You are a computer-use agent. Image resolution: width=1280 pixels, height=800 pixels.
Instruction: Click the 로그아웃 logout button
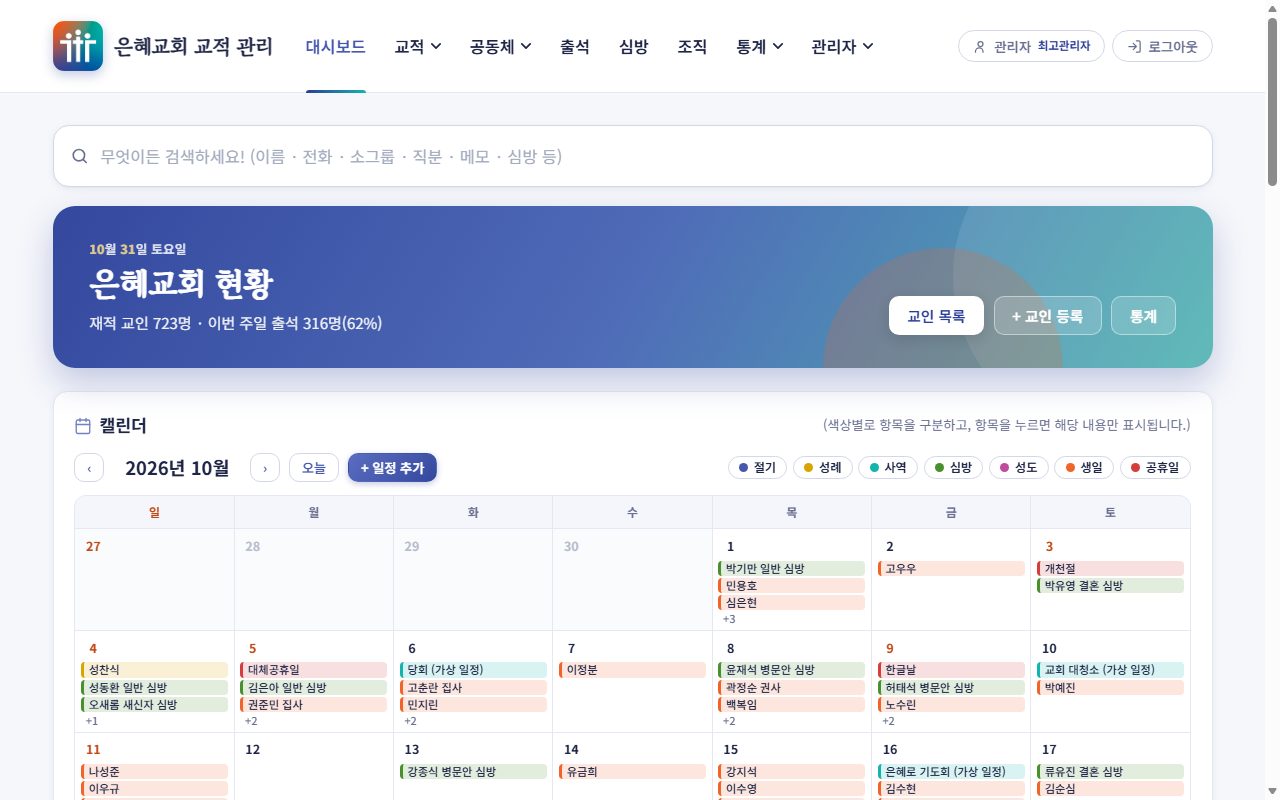(1162, 46)
